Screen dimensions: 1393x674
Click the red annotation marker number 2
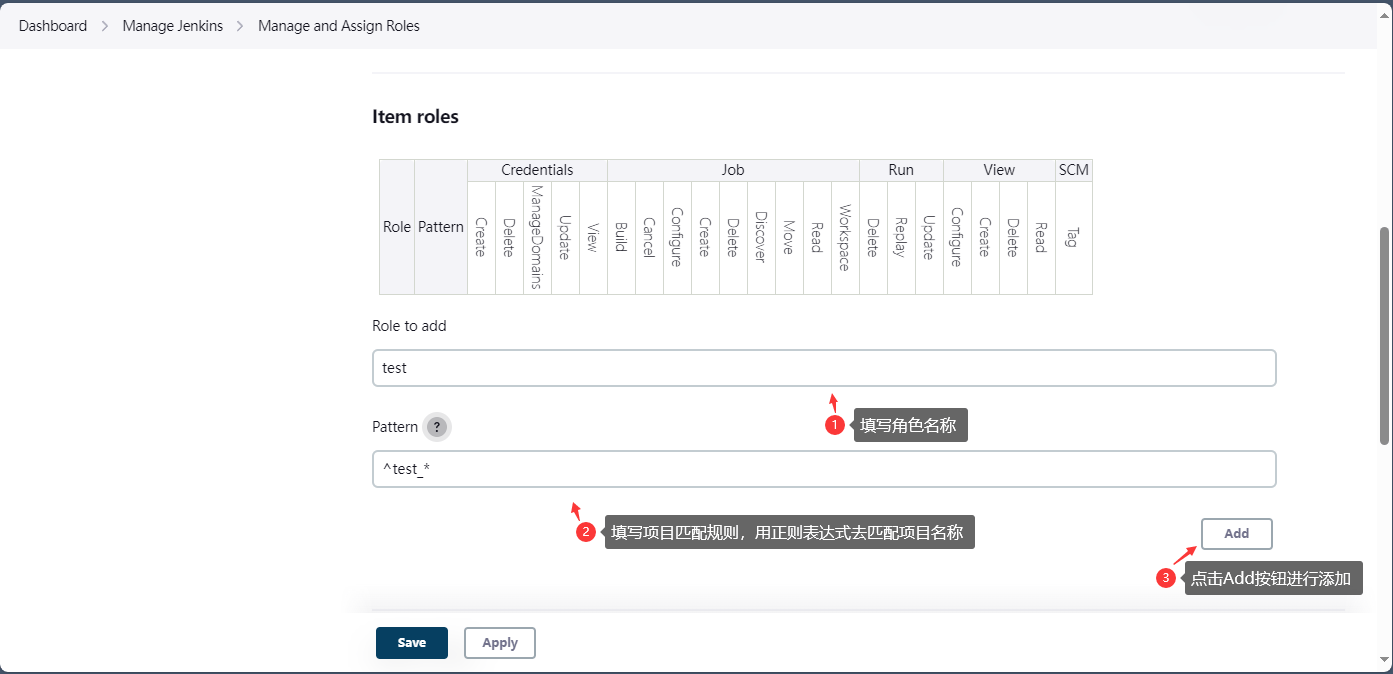tap(587, 532)
